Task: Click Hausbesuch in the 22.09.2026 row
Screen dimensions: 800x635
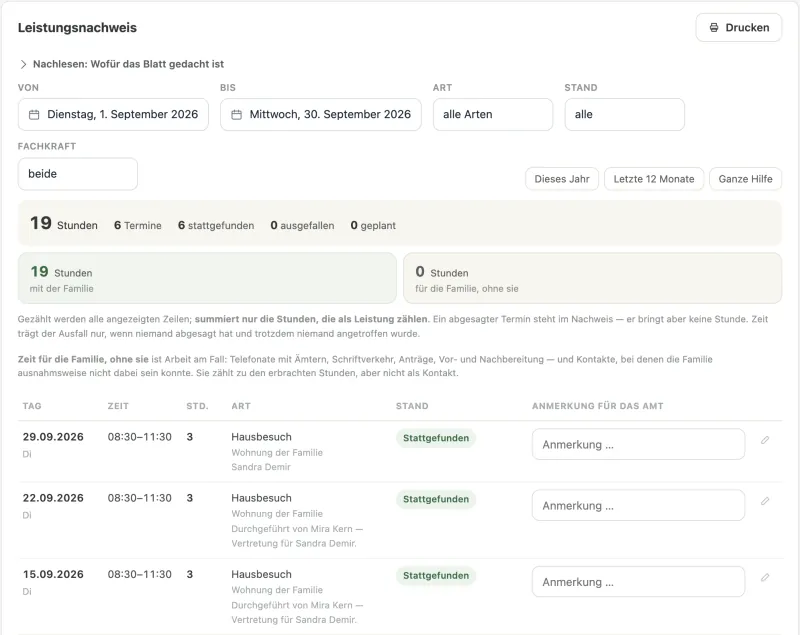Action: 261,498
